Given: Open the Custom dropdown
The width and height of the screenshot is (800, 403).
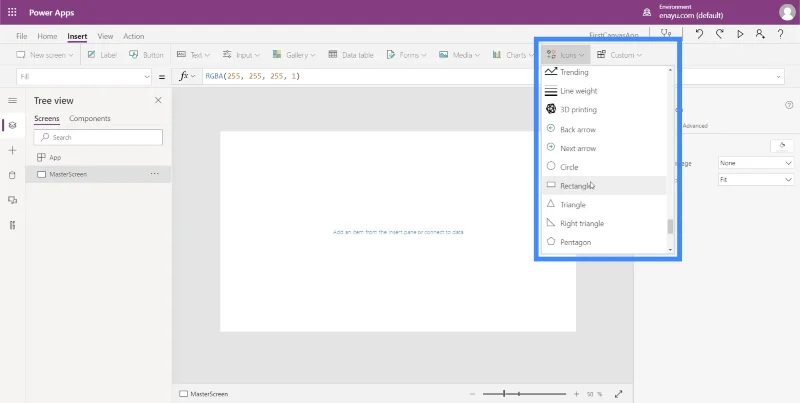Looking at the screenshot, I should pos(619,55).
